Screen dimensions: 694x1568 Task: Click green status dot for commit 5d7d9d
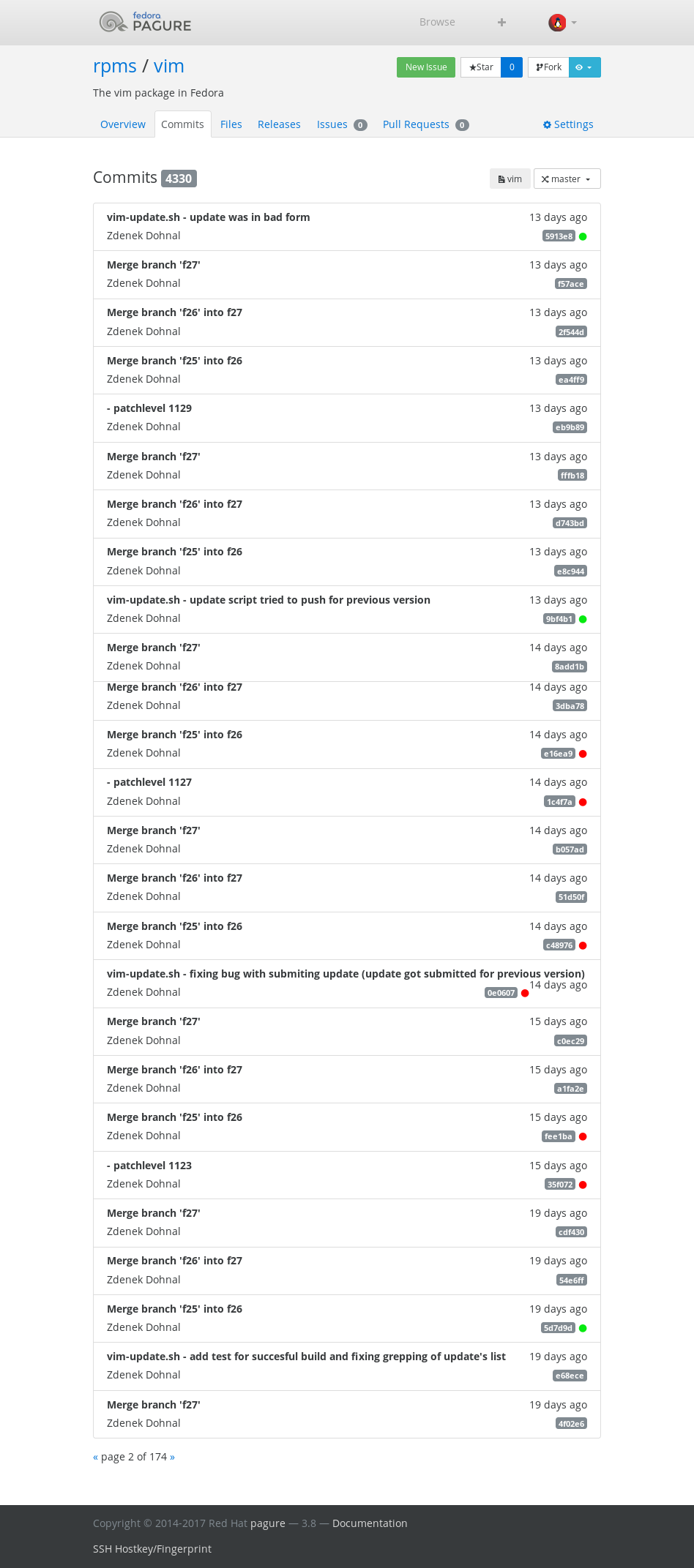pyautogui.click(x=583, y=1328)
